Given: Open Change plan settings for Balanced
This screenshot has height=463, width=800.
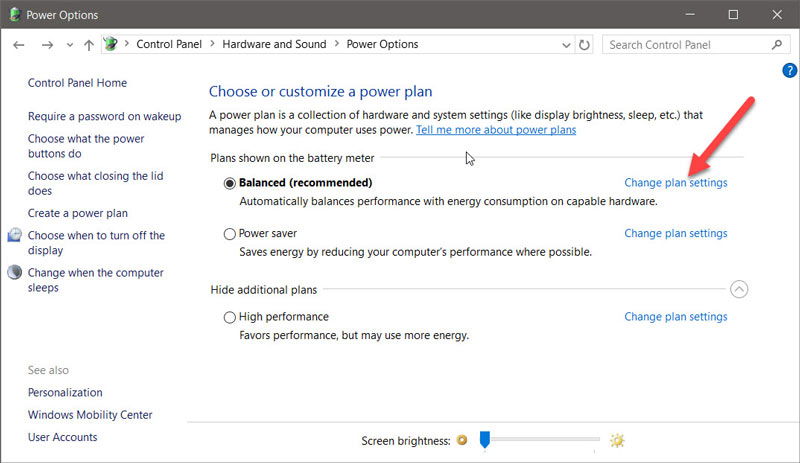Looking at the screenshot, I should 676,183.
